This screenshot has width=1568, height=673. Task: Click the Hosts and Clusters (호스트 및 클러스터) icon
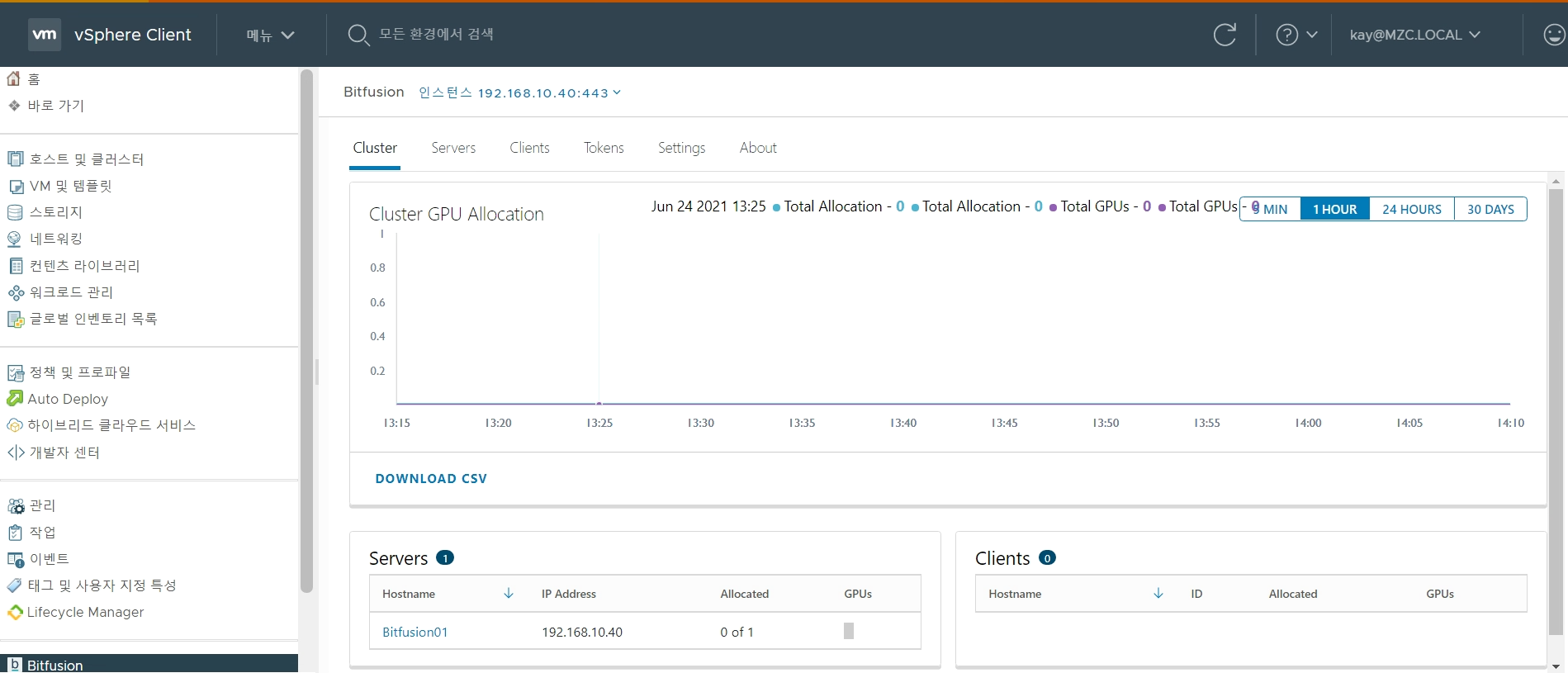(15, 159)
